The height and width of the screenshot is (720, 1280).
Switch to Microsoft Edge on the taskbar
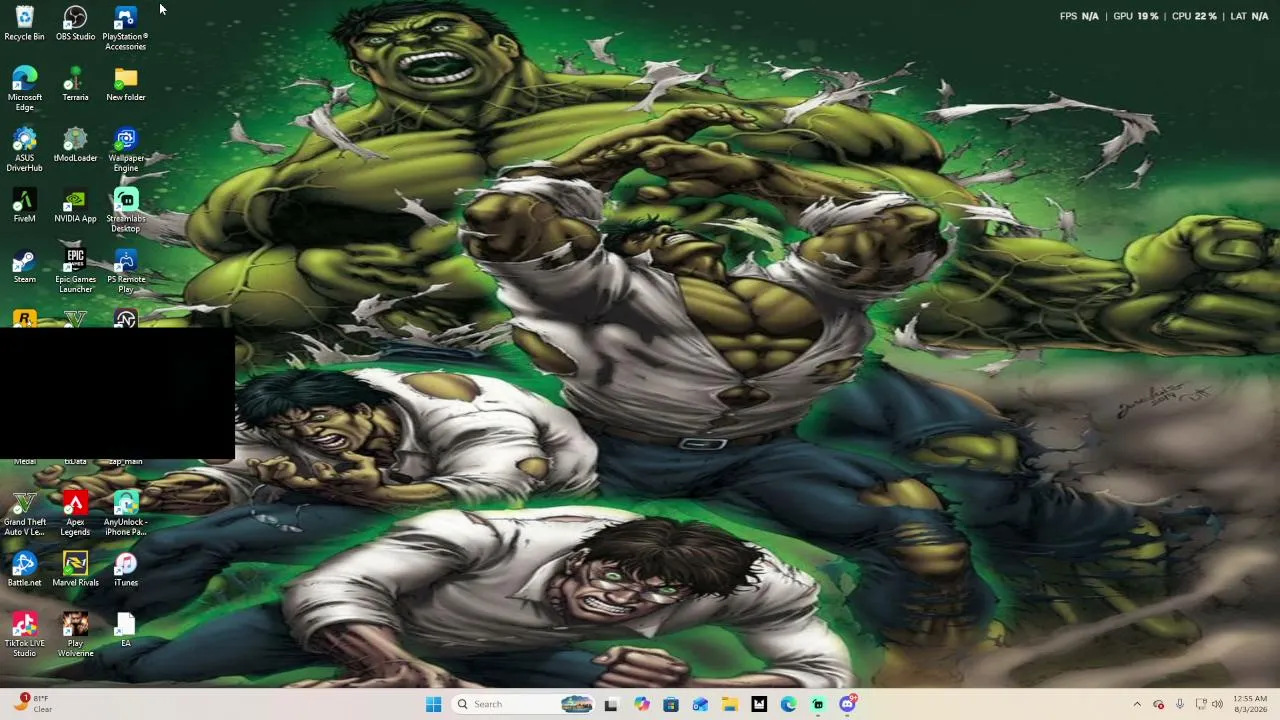pos(788,704)
